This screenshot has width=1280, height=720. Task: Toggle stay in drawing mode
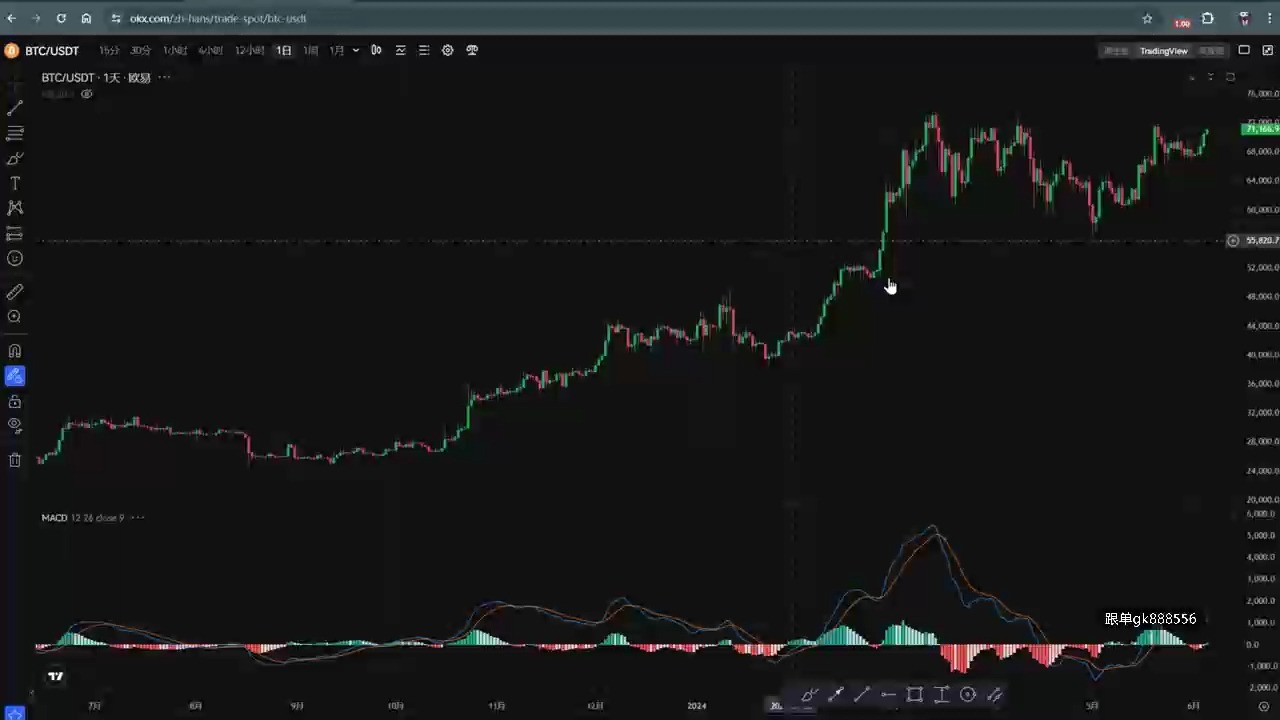click(15, 376)
